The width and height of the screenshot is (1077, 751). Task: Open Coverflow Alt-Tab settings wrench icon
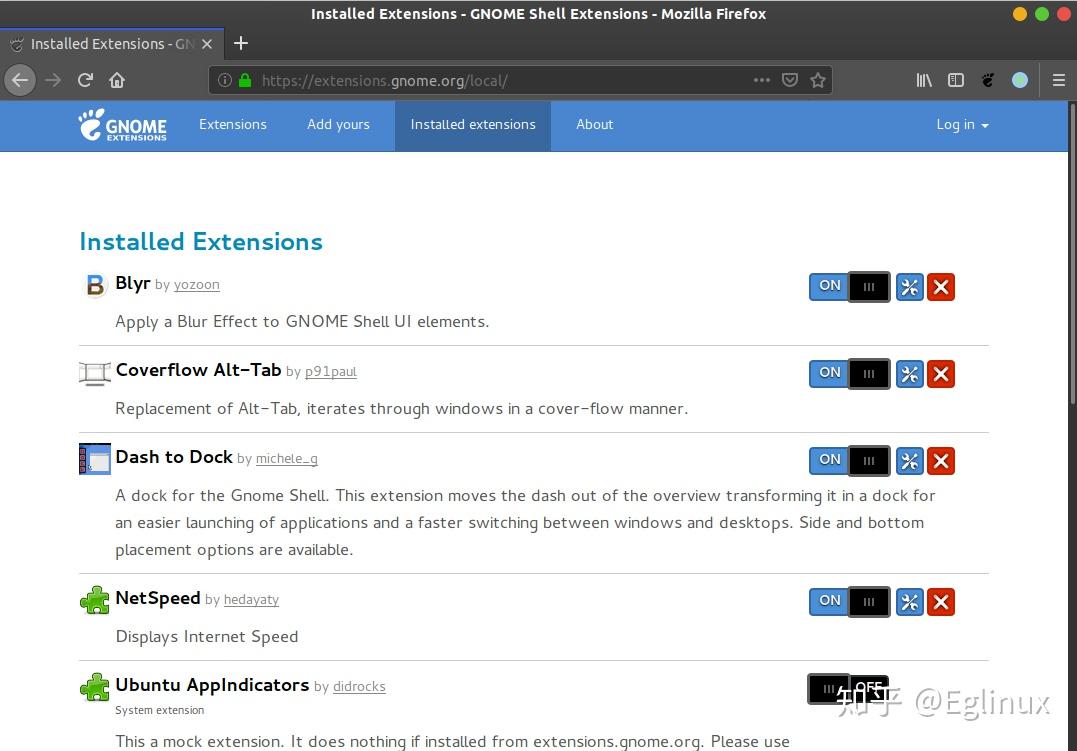click(x=909, y=374)
